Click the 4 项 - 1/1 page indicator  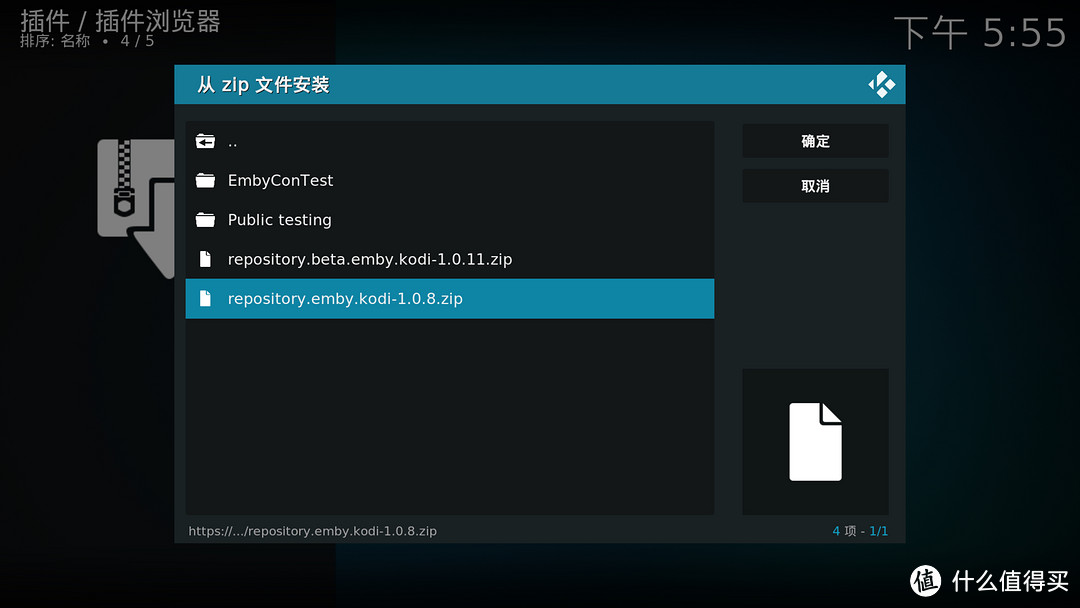(858, 531)
